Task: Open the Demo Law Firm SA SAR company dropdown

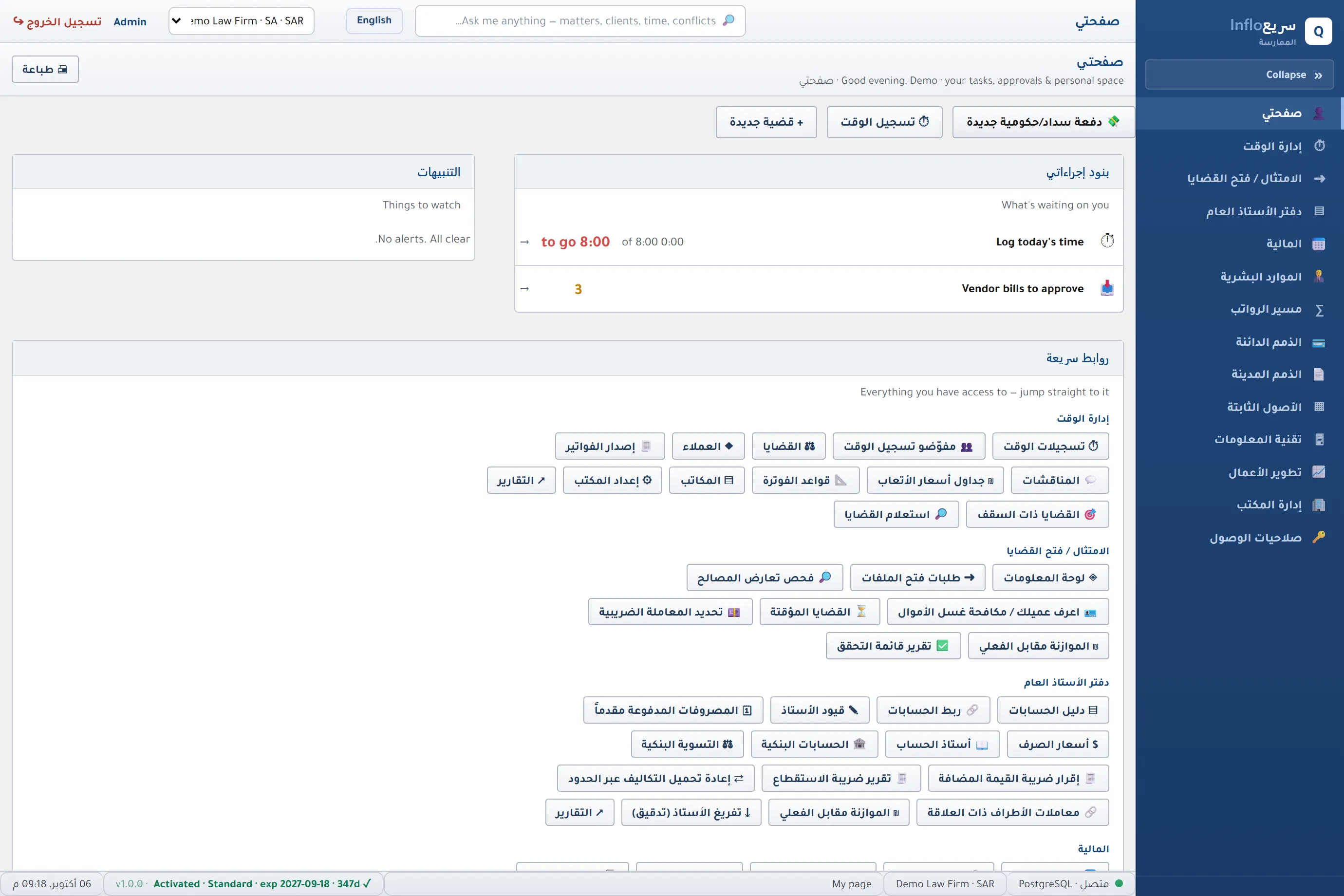Action: point(241,21)
